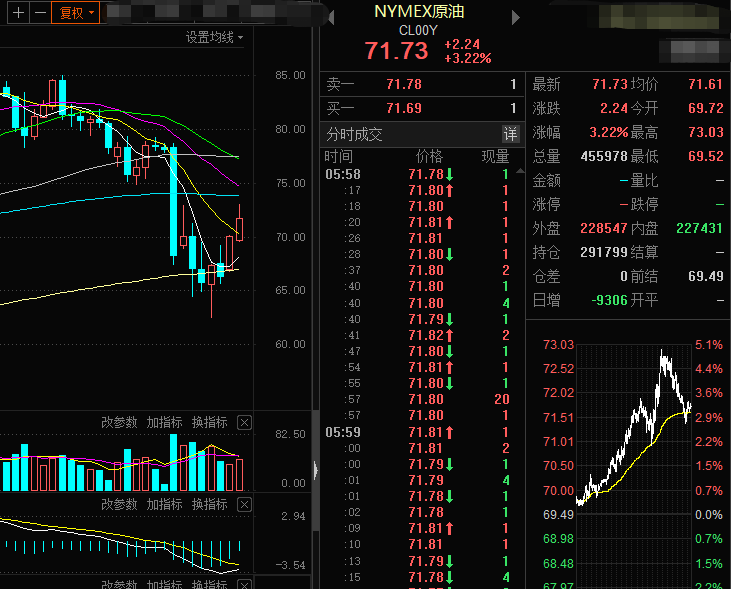Image resolution: width=731 pixels, height=589 pixels.
Task: Click the 5.1% intraday percent label
Action: (x=709, y=345)
